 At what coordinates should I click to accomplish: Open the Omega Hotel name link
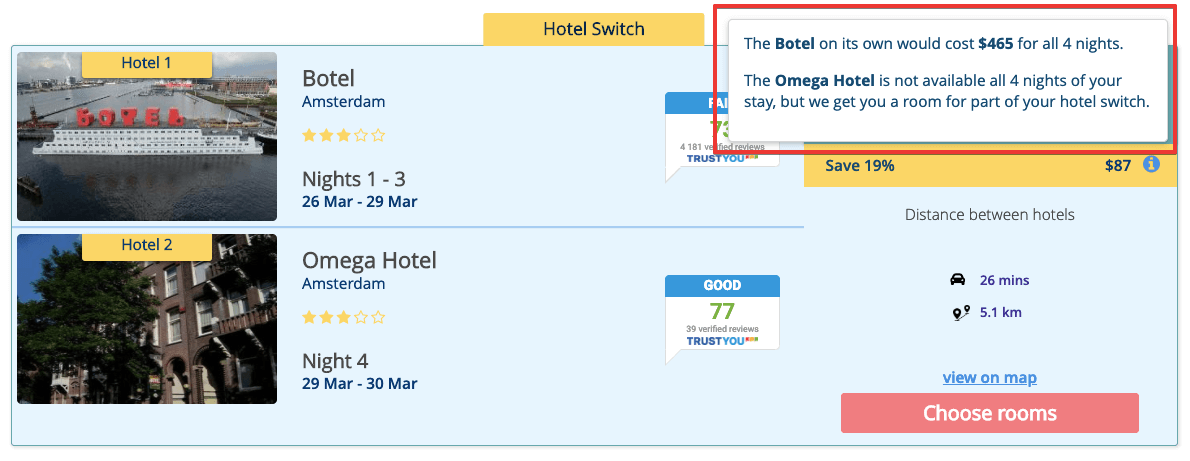point(369,261)
